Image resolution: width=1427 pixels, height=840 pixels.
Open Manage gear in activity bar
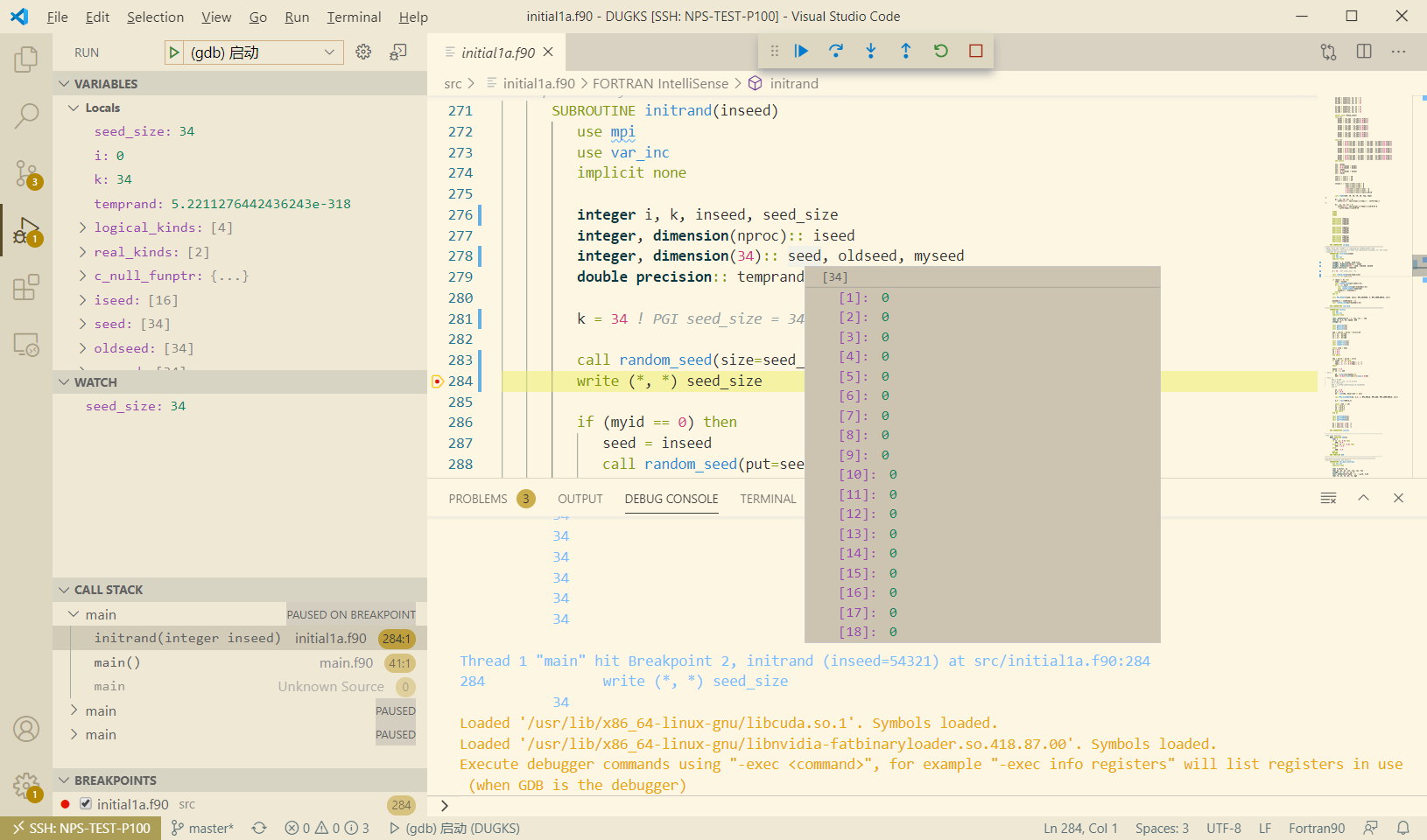pyautogui.click(x=26, y=786)
